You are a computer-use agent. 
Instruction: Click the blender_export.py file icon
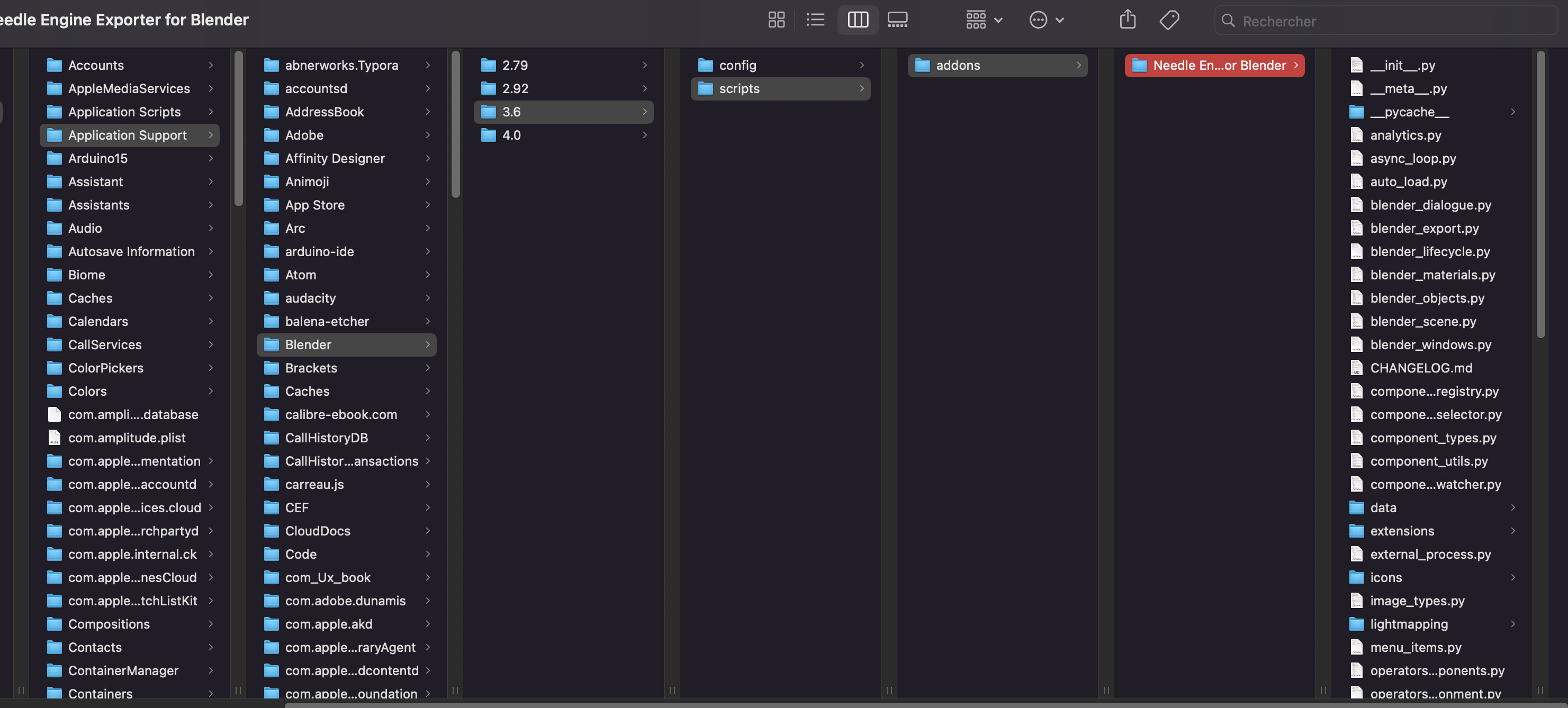coord(1356,228)
